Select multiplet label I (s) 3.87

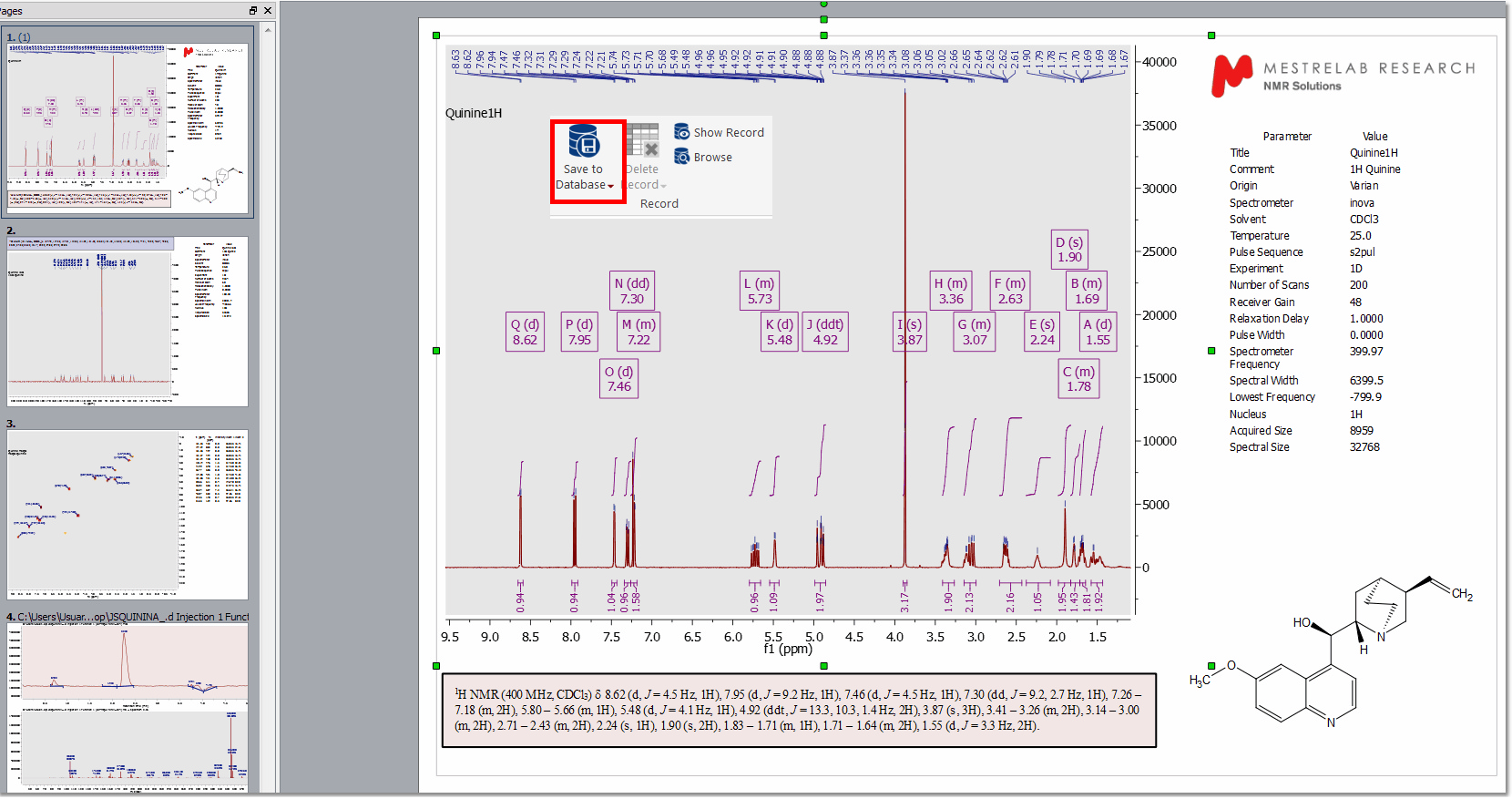(x=910, y=332)
